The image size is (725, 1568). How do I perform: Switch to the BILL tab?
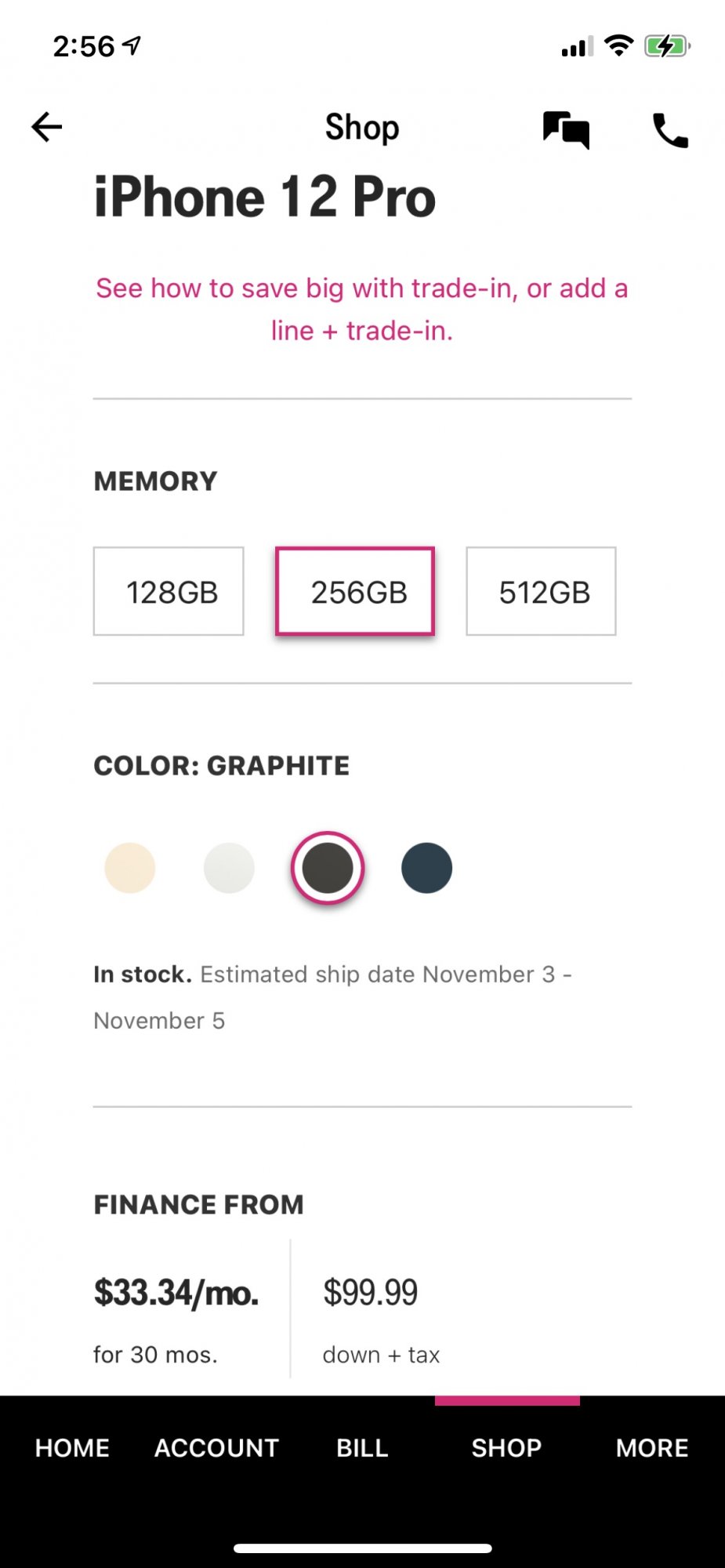click(362, 1447)
